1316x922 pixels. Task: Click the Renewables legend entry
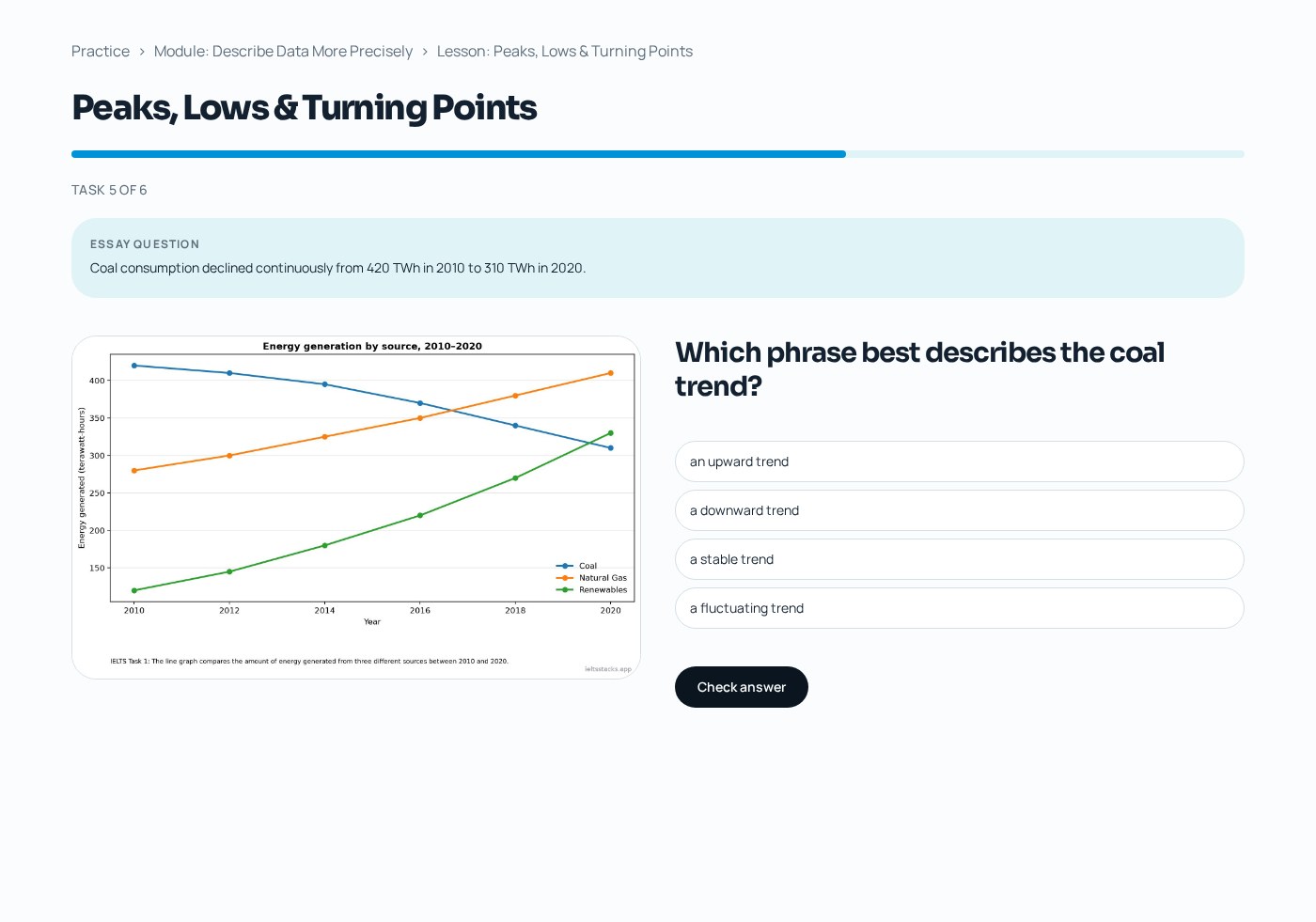(x=592, y=590)
